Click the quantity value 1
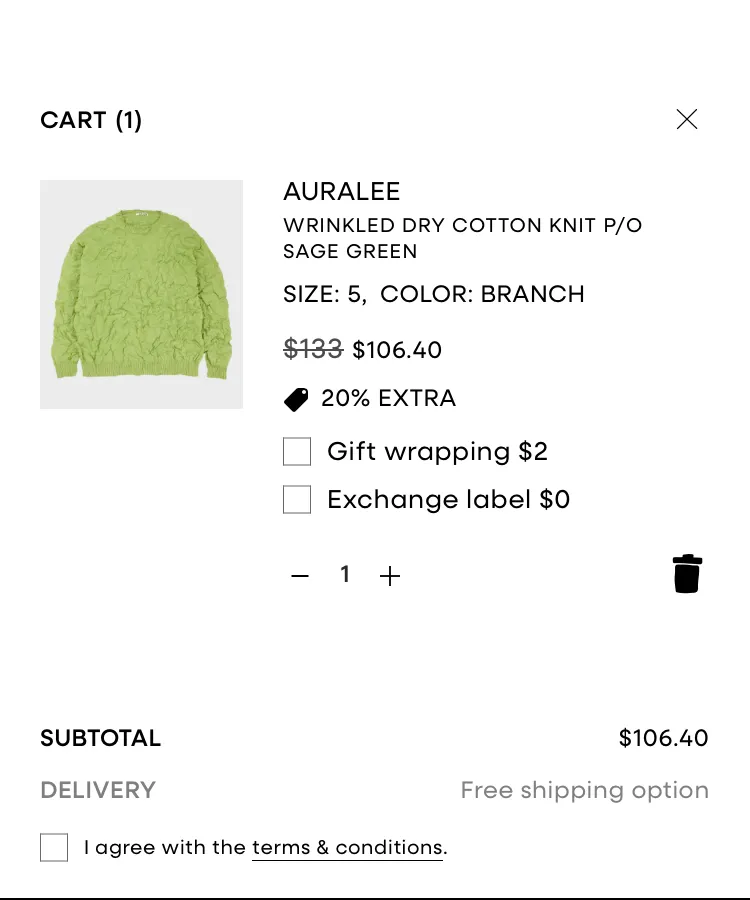 [x=345, y=575]
